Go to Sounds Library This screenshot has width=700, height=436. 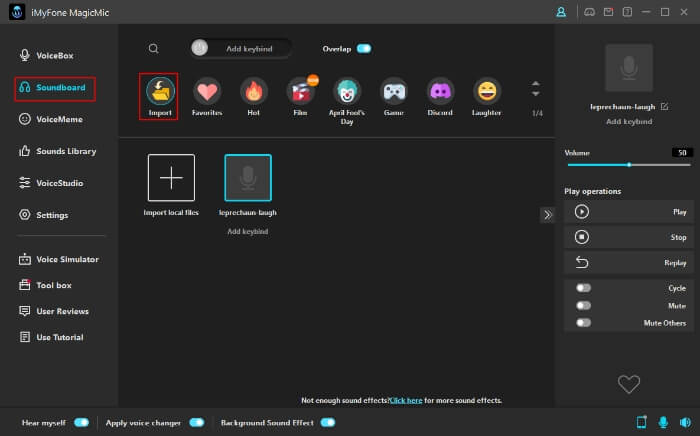point(57,151)
